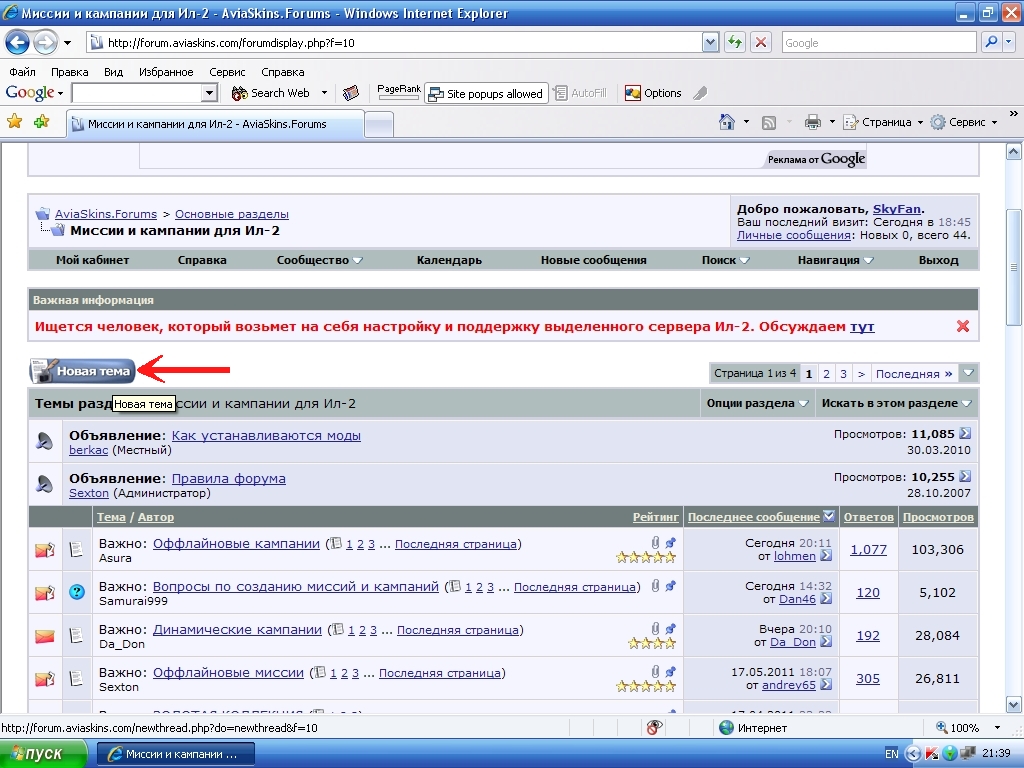The width and height of the screenshot is (1024, 768).
Task: Click Site popups allowed button
Action: point(487,93)
